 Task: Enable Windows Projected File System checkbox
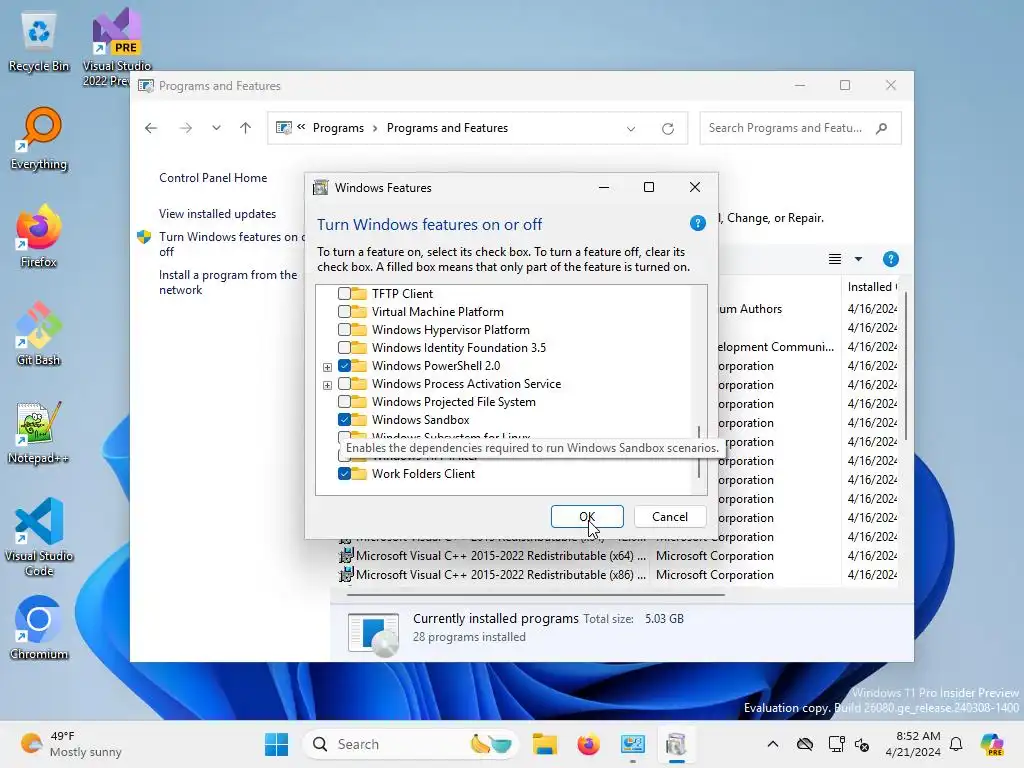[x=344, y=402]
